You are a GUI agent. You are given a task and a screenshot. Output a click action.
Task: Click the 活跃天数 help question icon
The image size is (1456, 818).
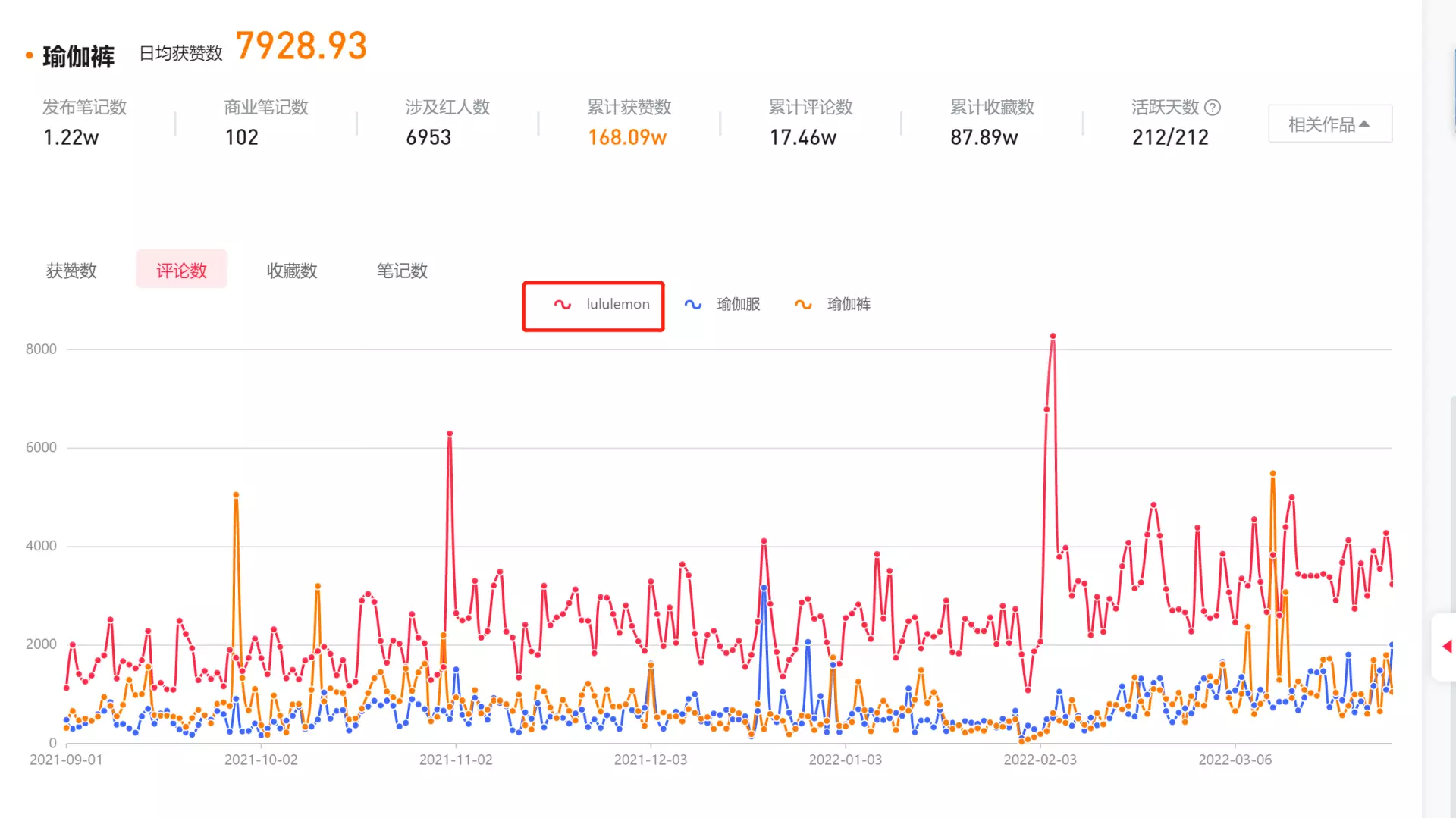[x=1213, y=108]
